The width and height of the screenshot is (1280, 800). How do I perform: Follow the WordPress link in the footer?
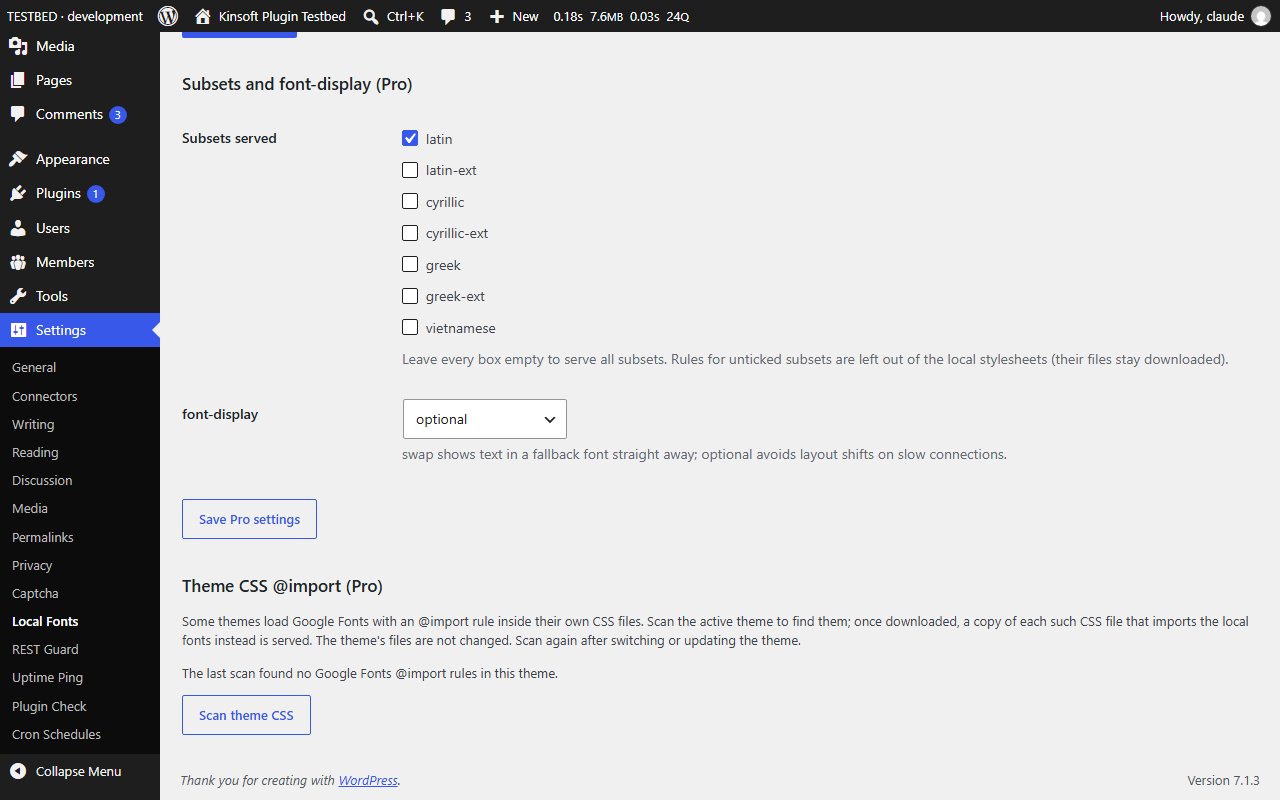[x=368, y=780]
